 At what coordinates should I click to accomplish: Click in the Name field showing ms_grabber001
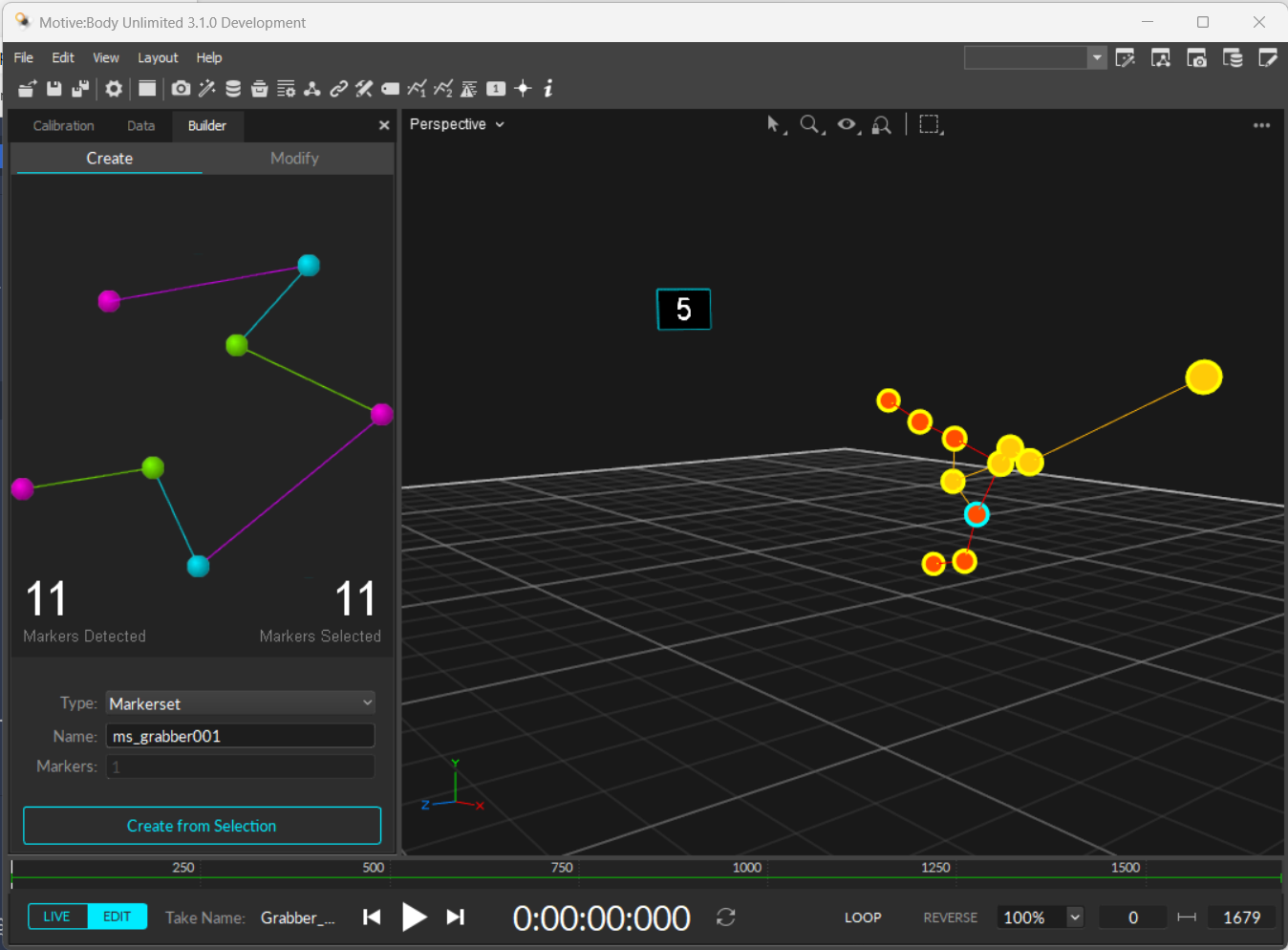pyautogui.click(x=239, y=735)
